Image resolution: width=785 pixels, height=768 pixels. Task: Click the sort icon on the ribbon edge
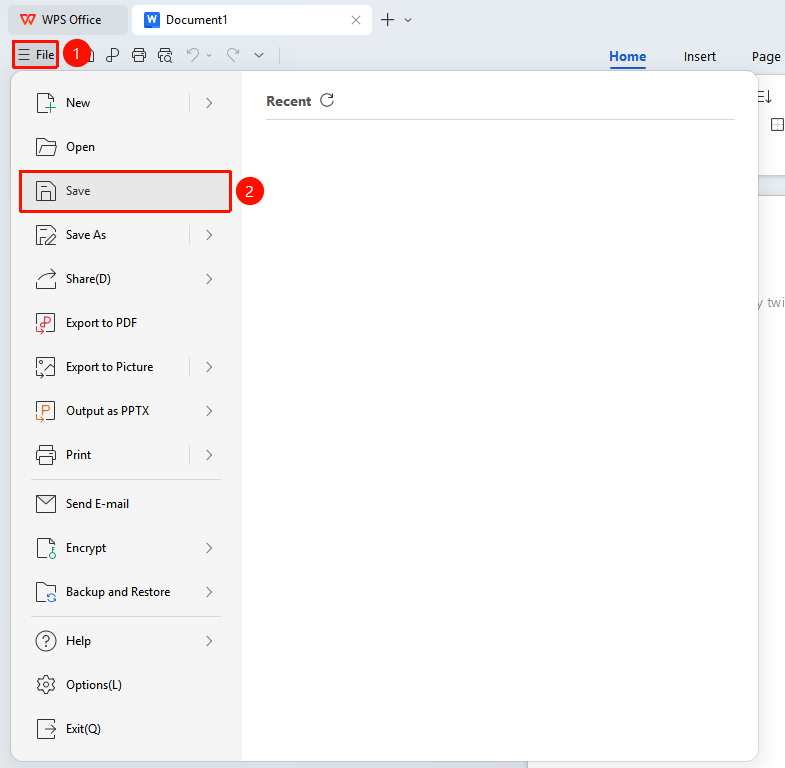coord(764,97)
